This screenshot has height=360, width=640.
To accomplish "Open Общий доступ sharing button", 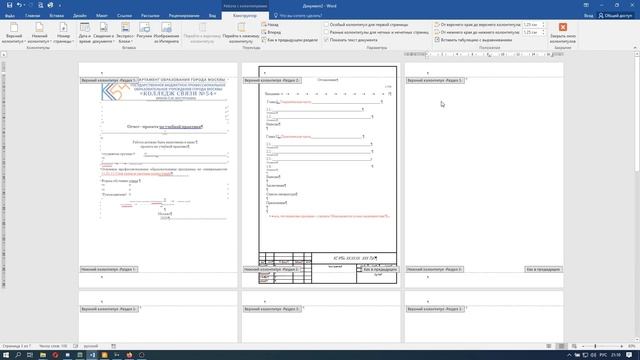I will [615, 16].
